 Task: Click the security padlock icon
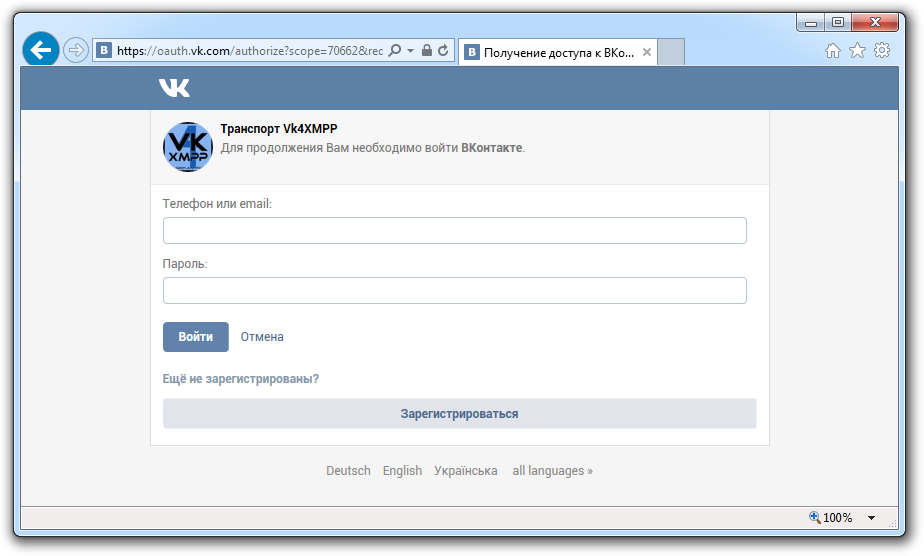click(x=427, y=50)
